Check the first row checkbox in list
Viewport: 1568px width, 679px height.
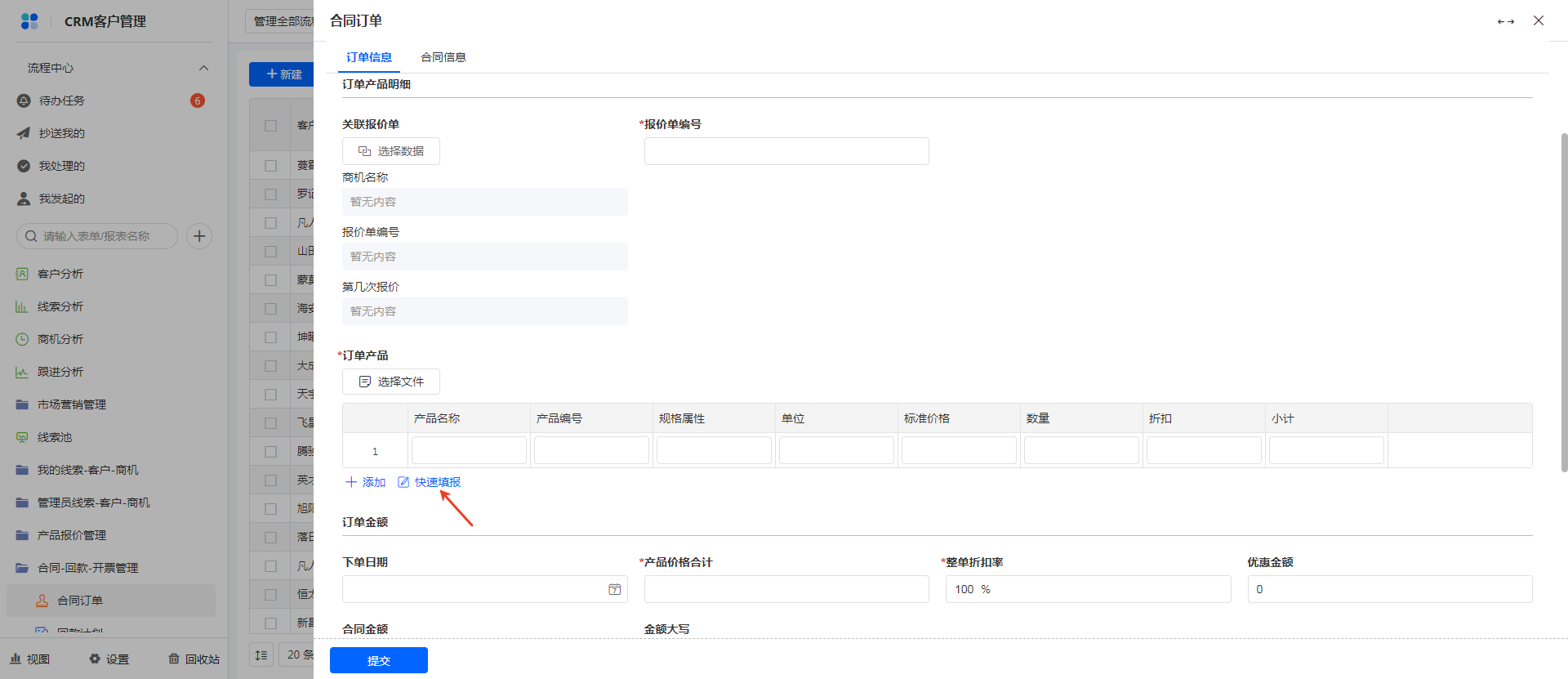click(270, 166)
